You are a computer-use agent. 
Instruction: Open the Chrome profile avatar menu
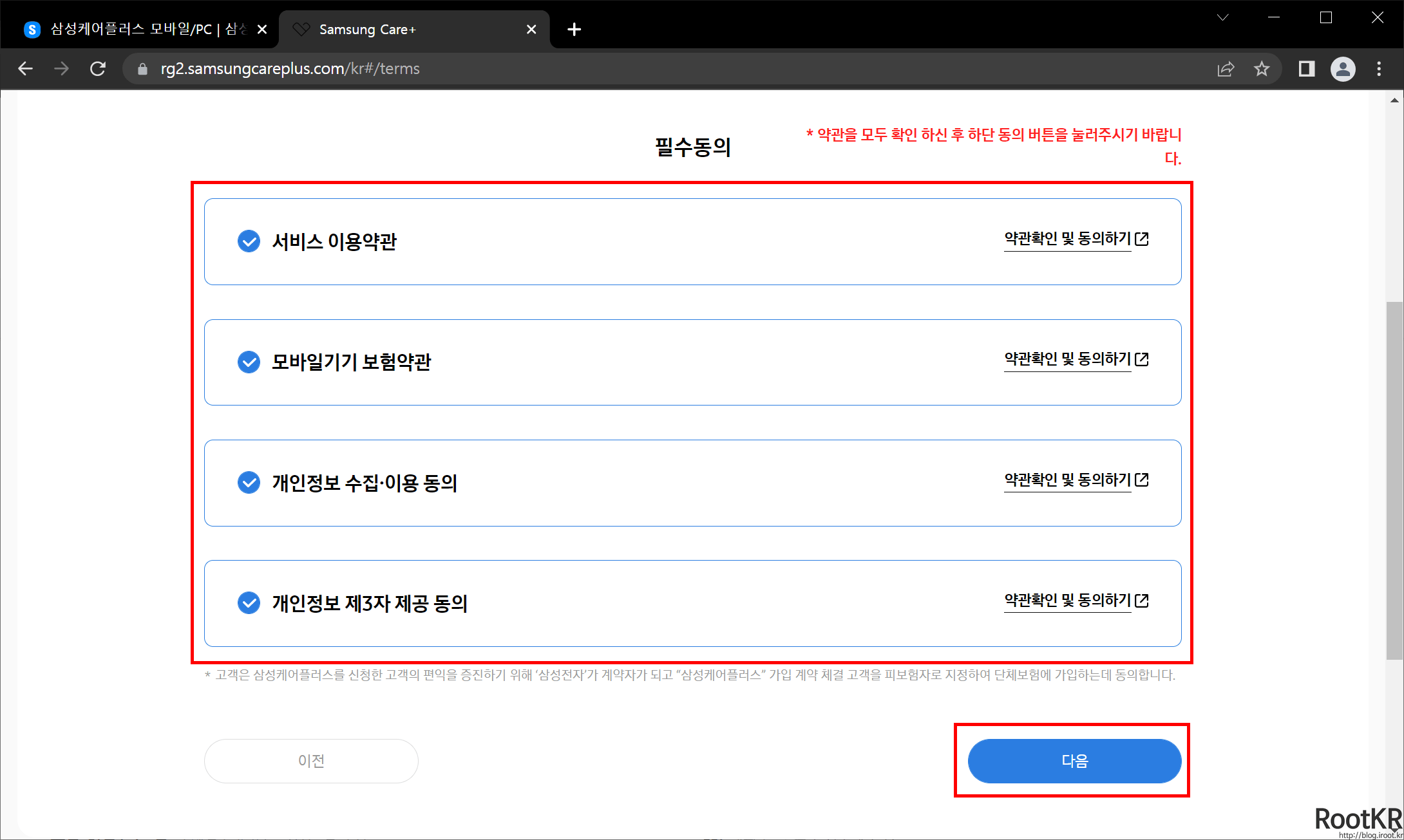click(x=1343, y=69)
